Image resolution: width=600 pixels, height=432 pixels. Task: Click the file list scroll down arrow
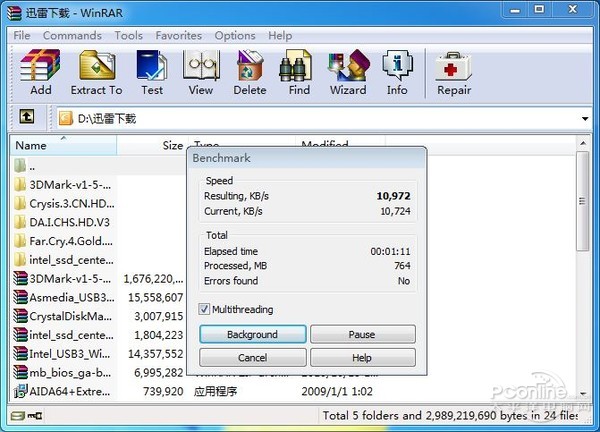click(583, 393)
